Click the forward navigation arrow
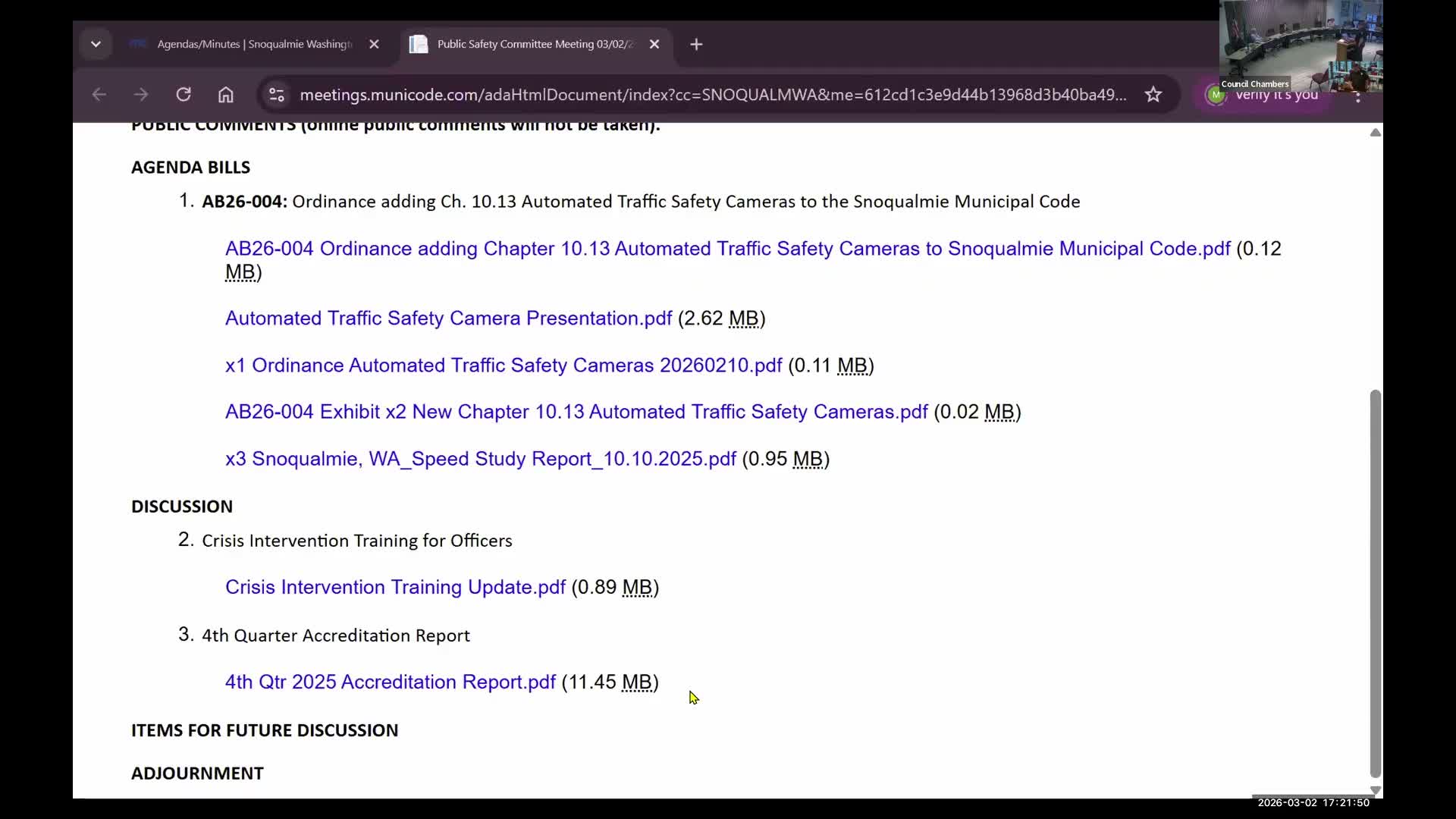This screenshot has height=819, width=1456. point(141,95)
